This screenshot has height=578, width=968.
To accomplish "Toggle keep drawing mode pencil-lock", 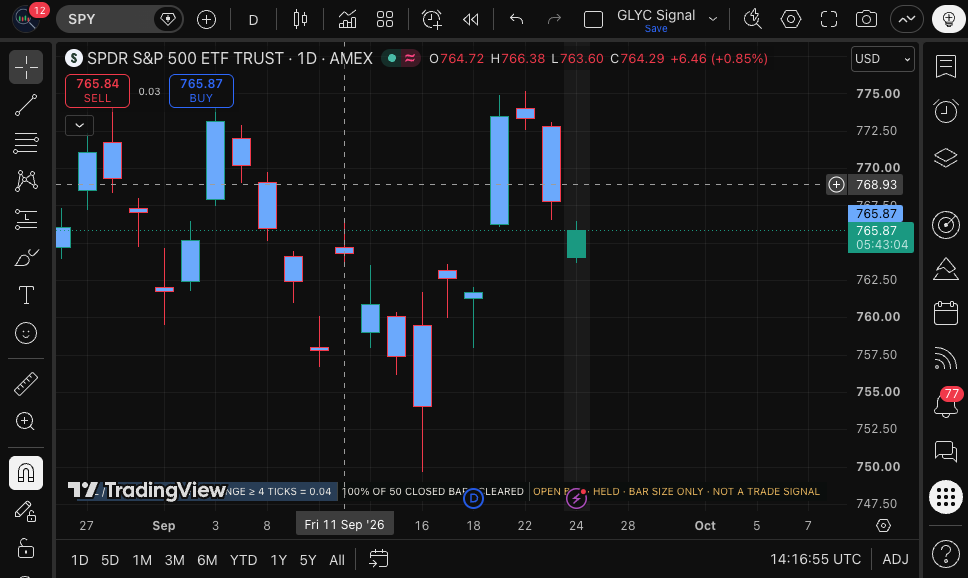I will pos(26,511).
